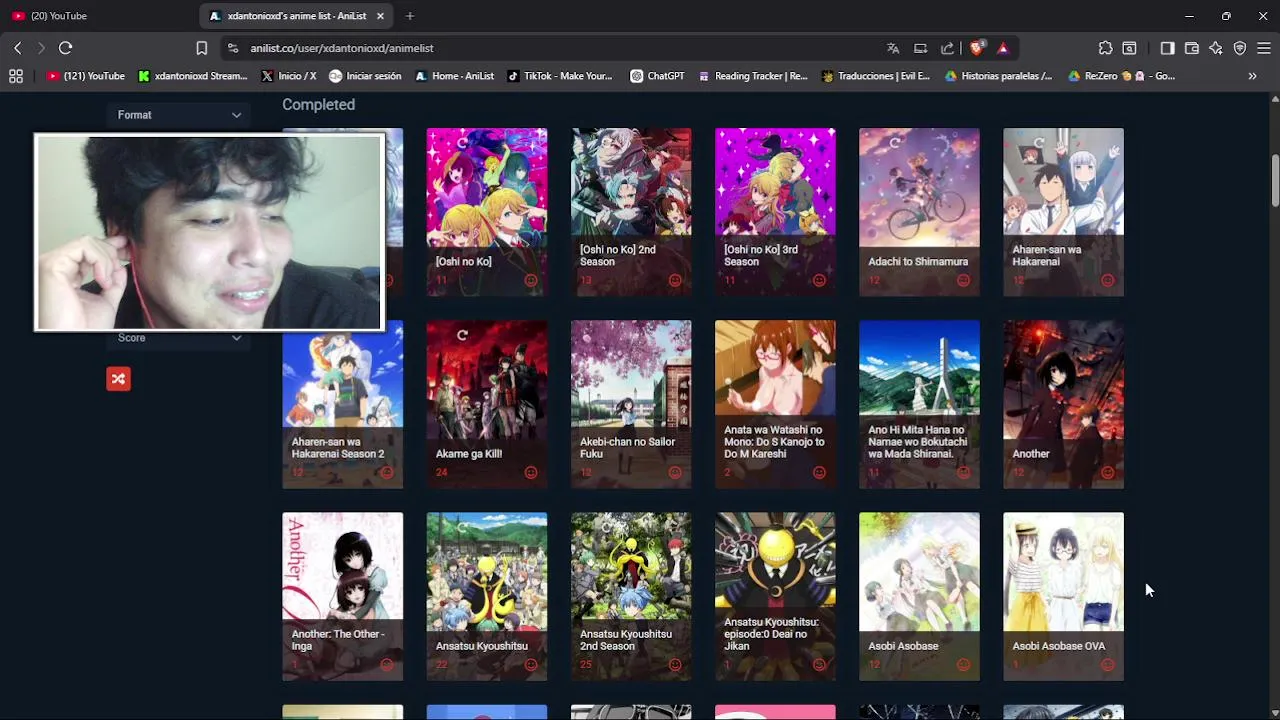Bookmark this page using the bookmark icon
Image resolution: width=1280 pixels, height=720 pixels.
point(201,48)
